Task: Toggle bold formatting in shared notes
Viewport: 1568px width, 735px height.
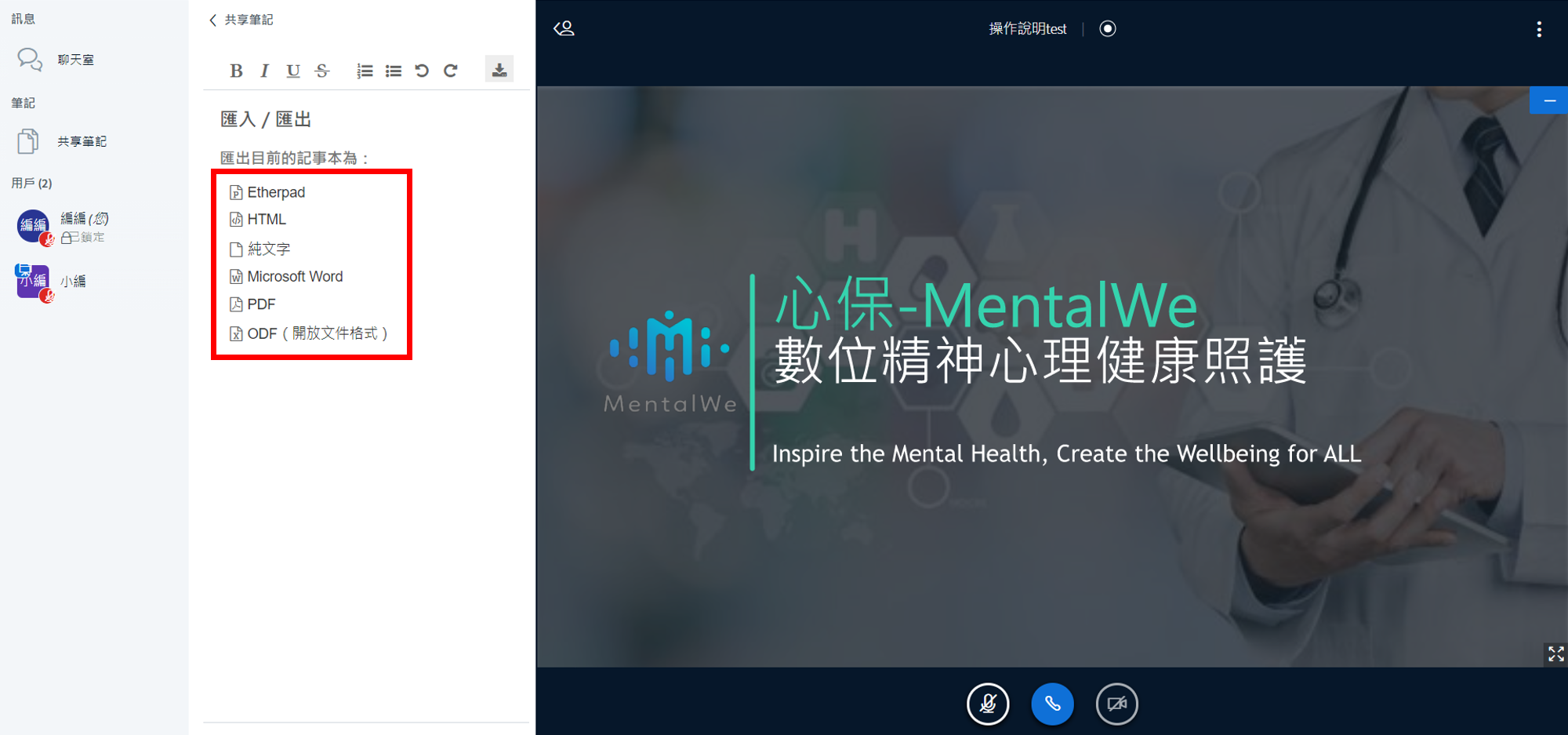Action: tap(236, 71)
